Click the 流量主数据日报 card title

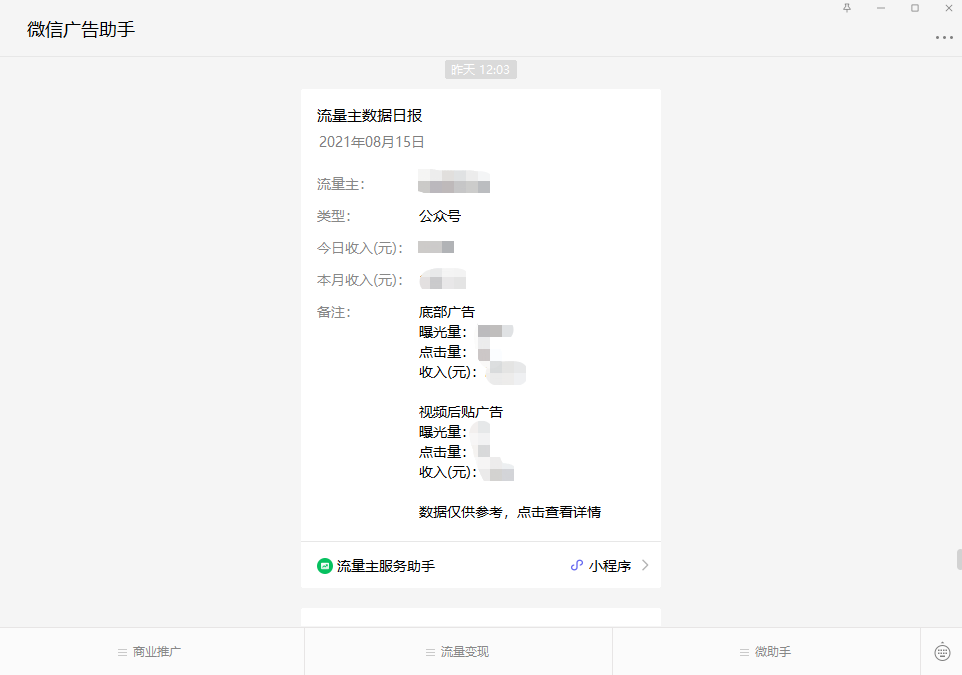(369, 115)
